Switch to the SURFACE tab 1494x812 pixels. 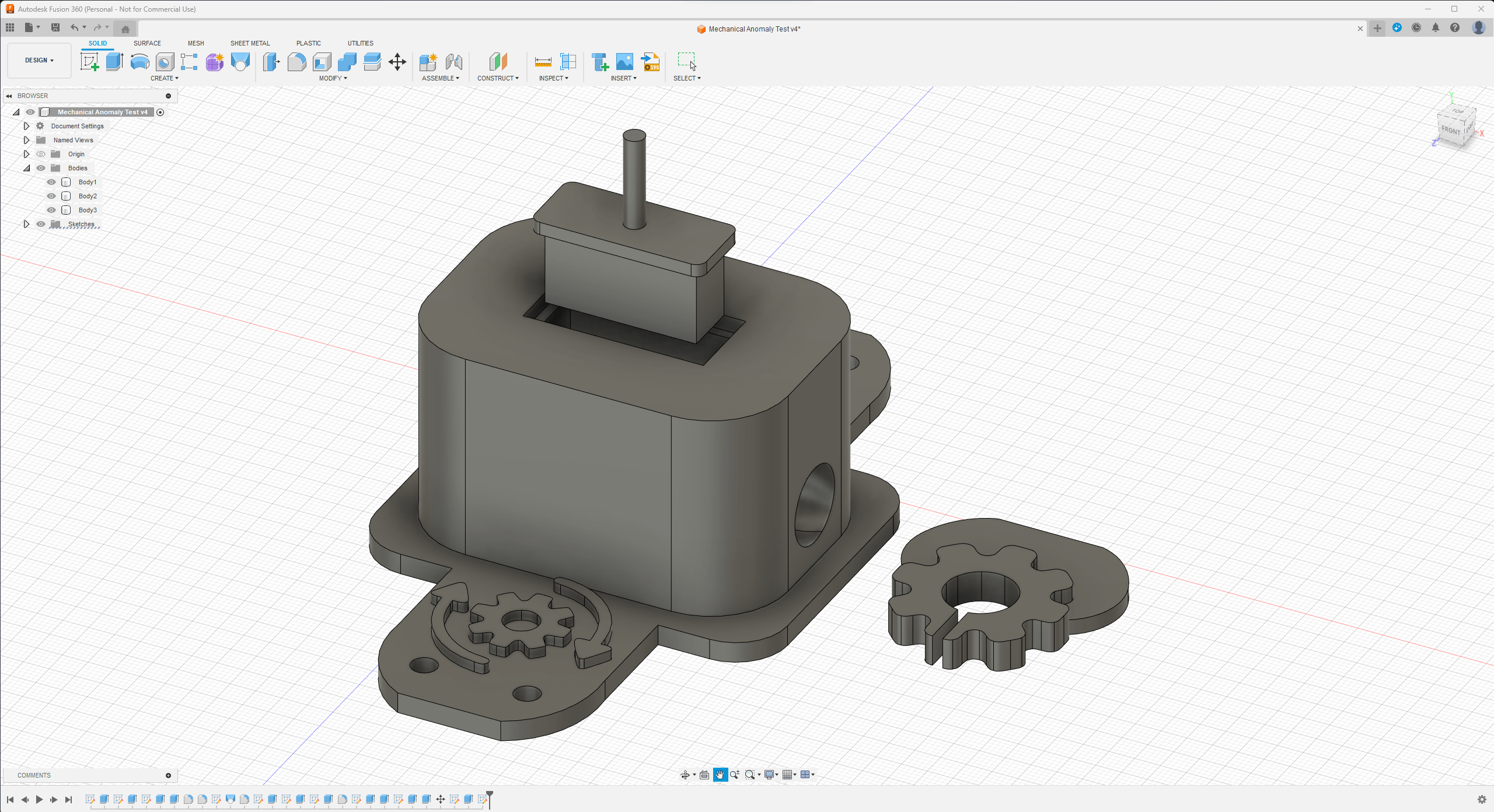coord(147,43)
